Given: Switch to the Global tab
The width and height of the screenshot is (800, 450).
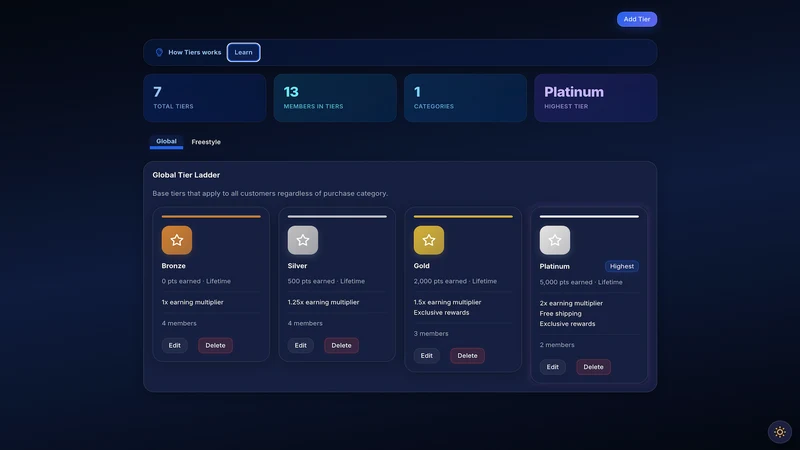Looking at the screenshot, I should pyautogui.click(x=166, y=141).
